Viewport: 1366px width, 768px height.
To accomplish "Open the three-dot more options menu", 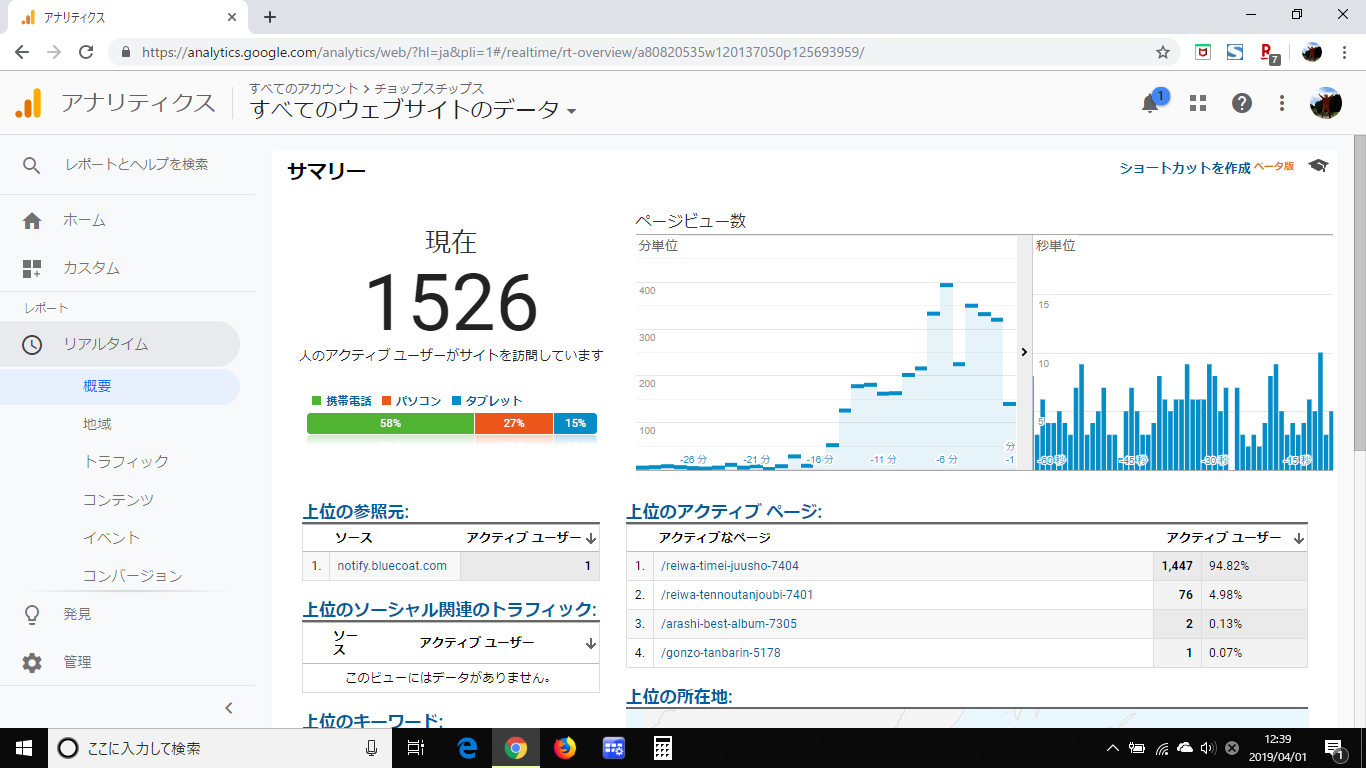I will 1282,103.
